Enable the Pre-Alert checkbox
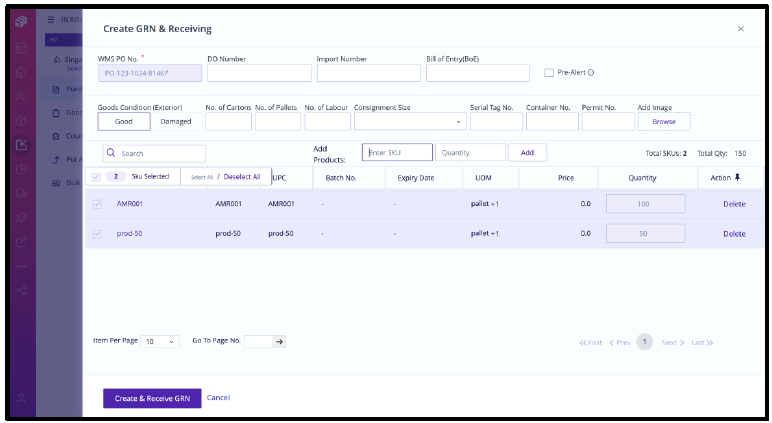Screen dimensions: 772x423 click(x=548, y=72)
